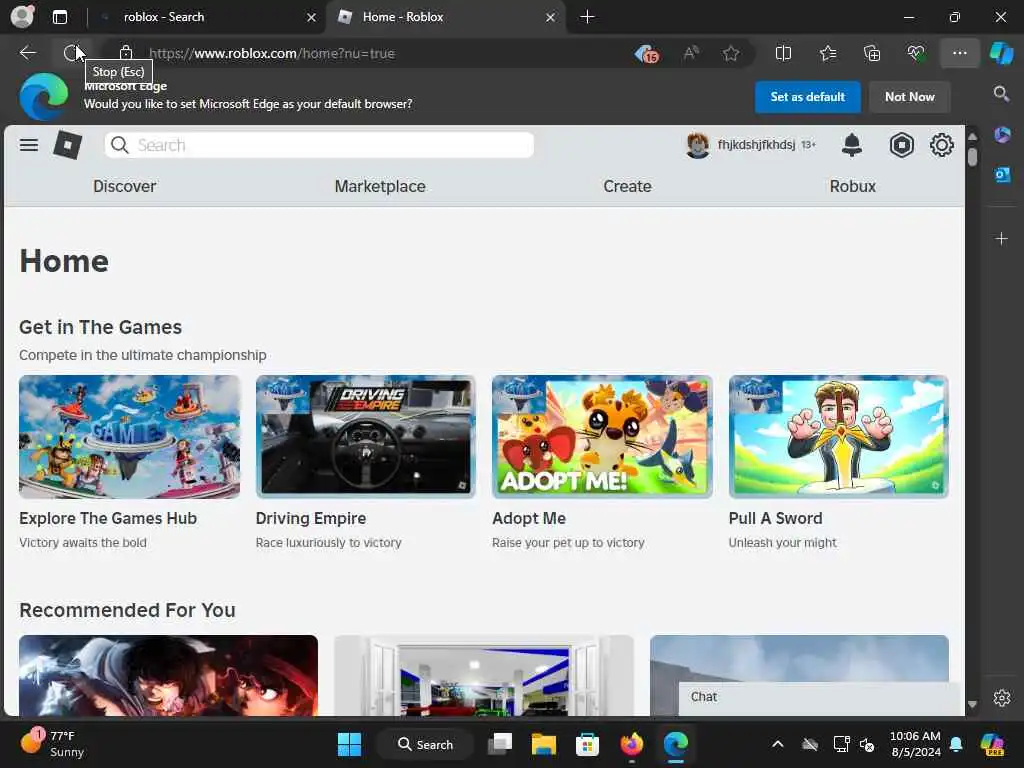Open the taskbar Search box

pos(425,744)
